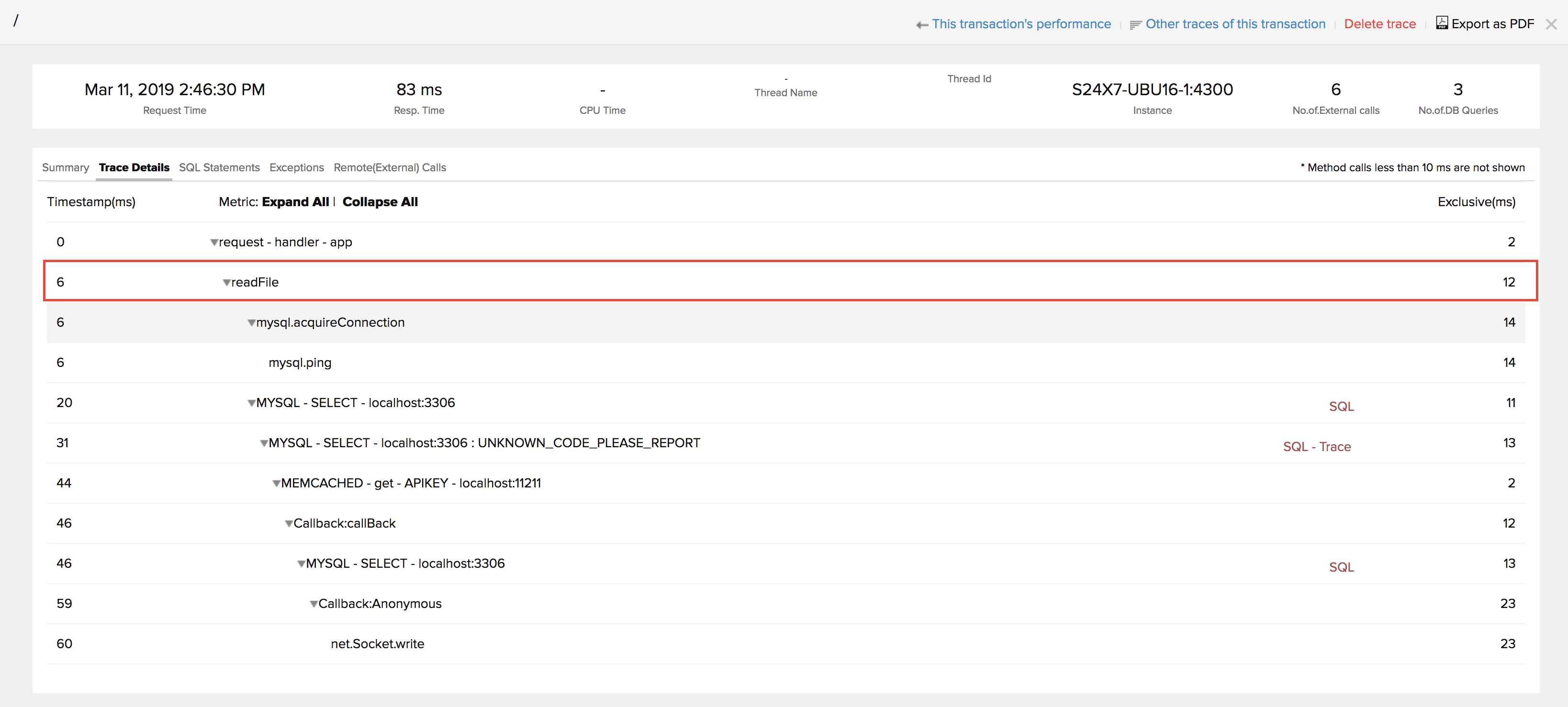Click Collapse All metric link
The image size is (1568, 707).
(x=380, y=202)
